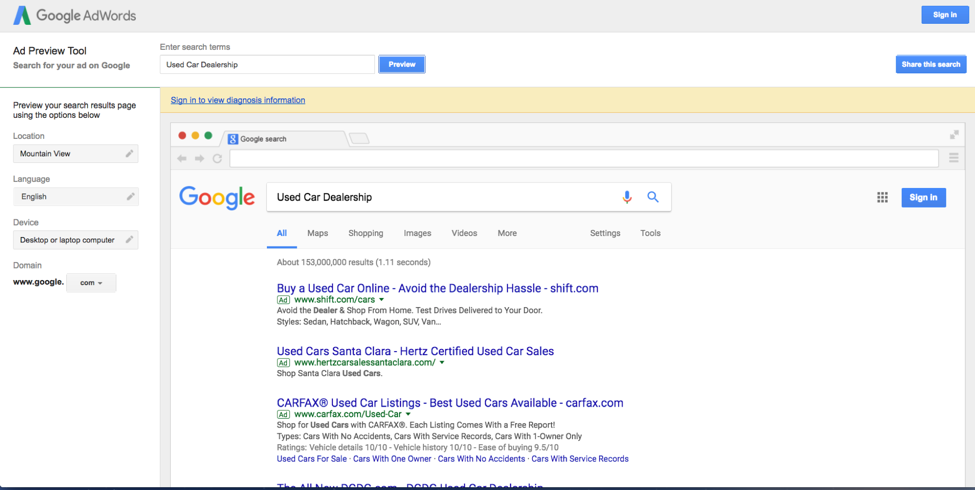
Task: Open Used Cars Santa Clara Hertz ad headline
Action: pyautogui.click(x=415, y=351)
